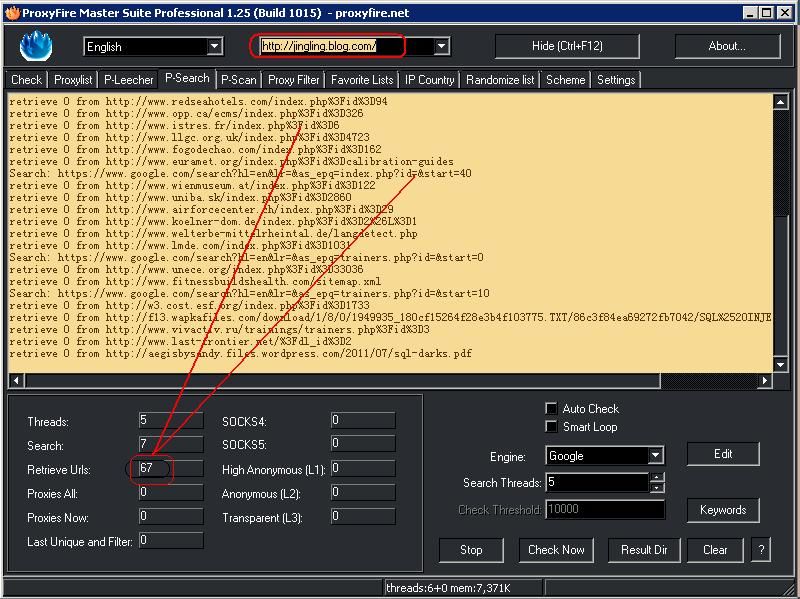Image resolution: width=800 pixels, height=599 pixels.
Task: Select the Randomize list tab
Action: point(500,80)
